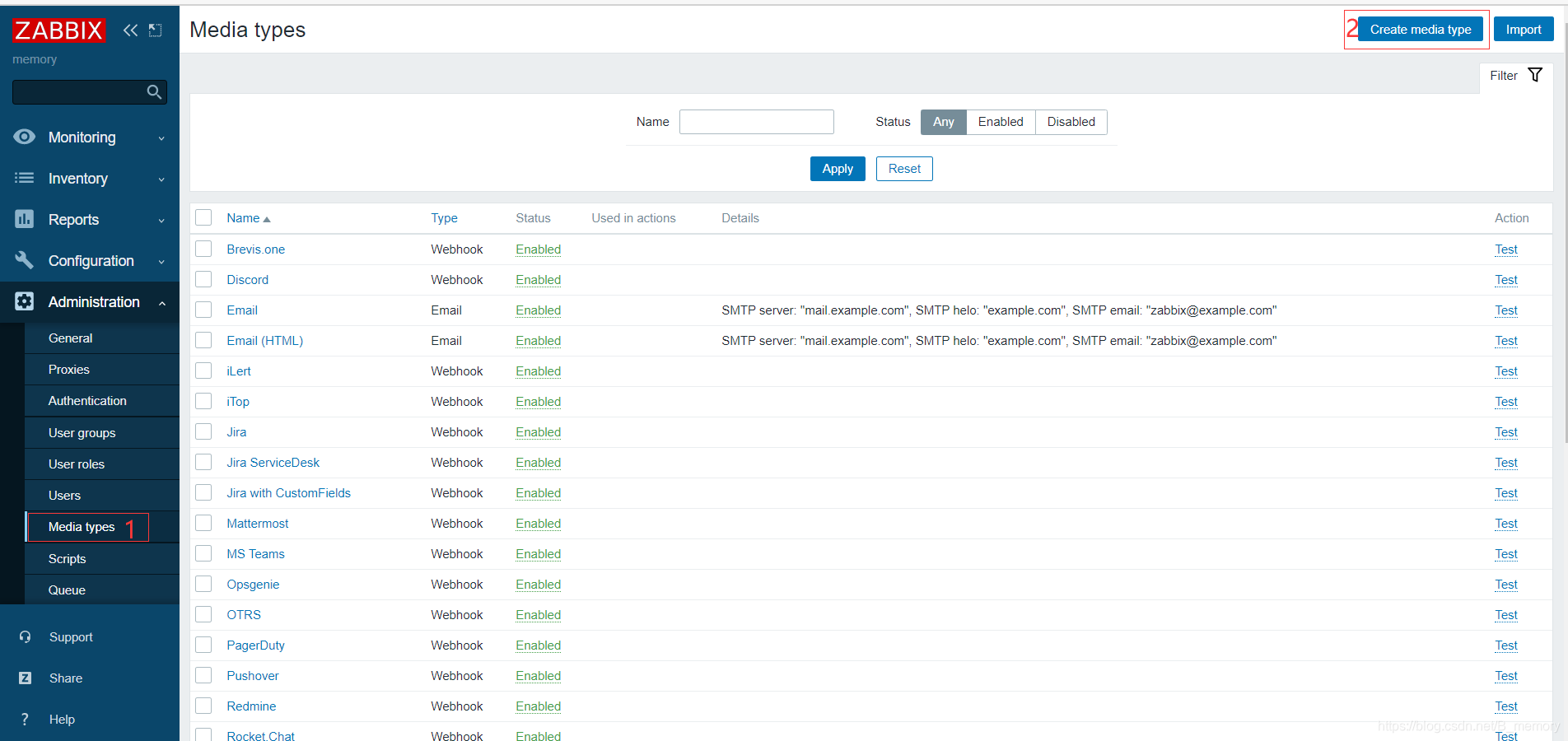
Task: Open the Mattermost media type link
Action: pos(258,524)
